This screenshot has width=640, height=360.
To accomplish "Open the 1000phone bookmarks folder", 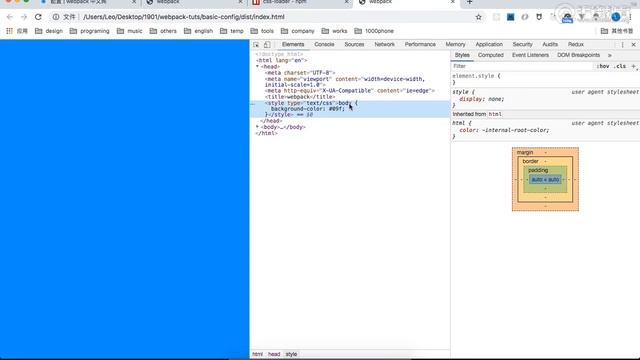I will [x=374, y=31].
